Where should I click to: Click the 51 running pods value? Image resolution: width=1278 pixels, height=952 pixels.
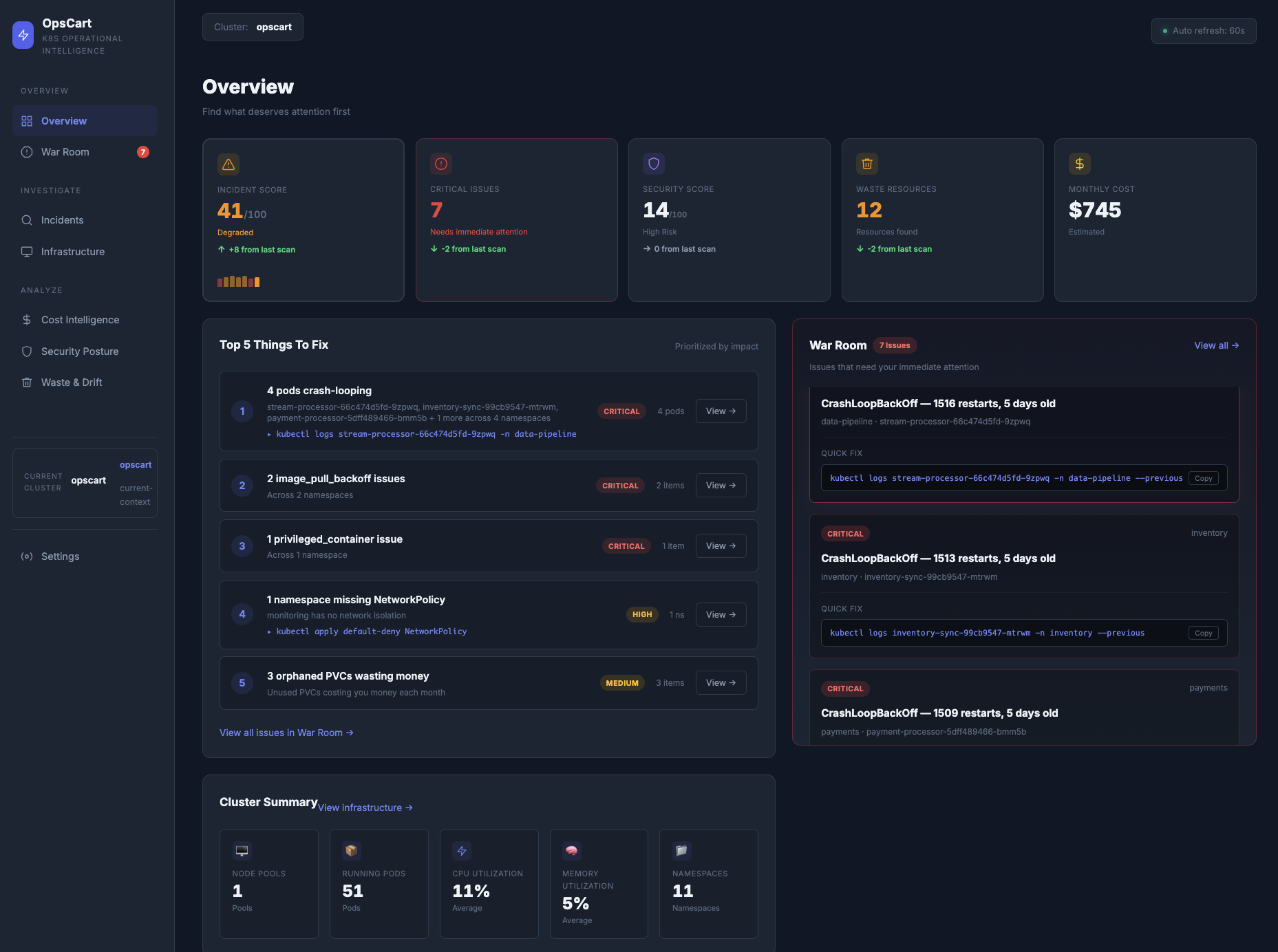coord(352,891)
